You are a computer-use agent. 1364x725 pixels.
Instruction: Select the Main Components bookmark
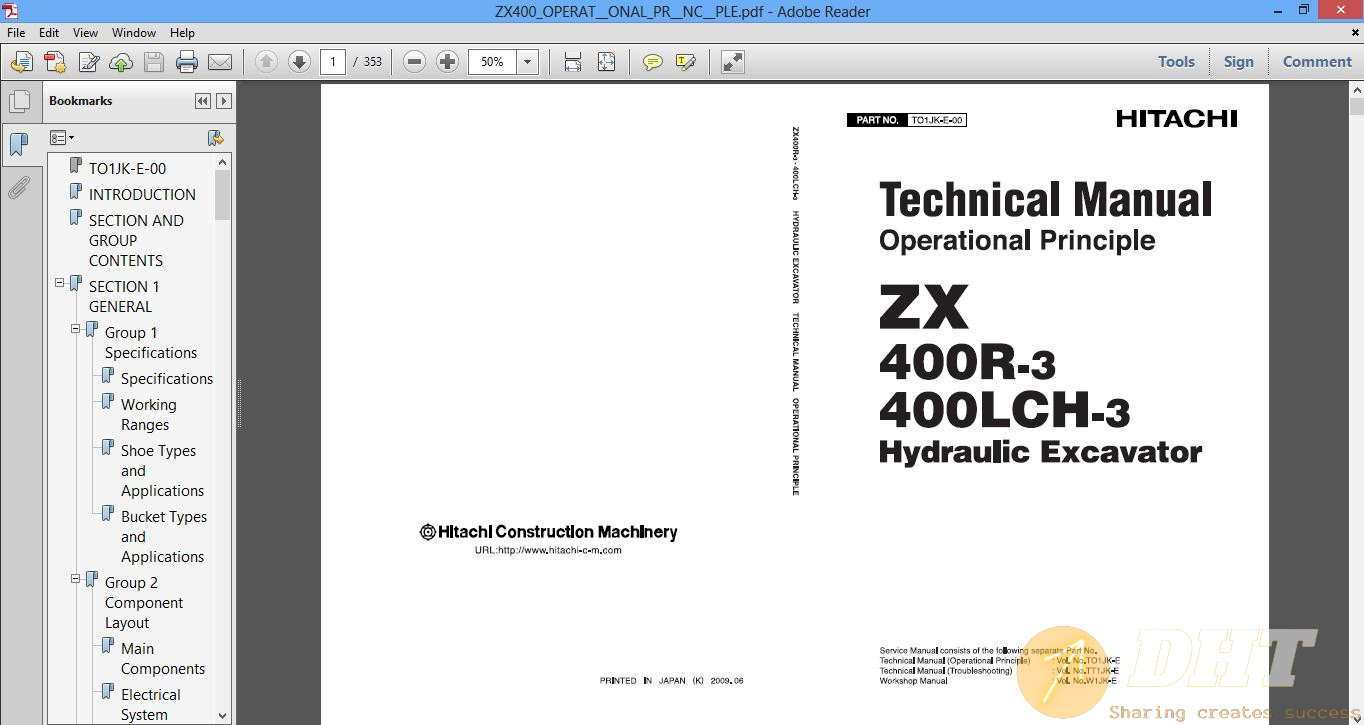coord(163,658)
